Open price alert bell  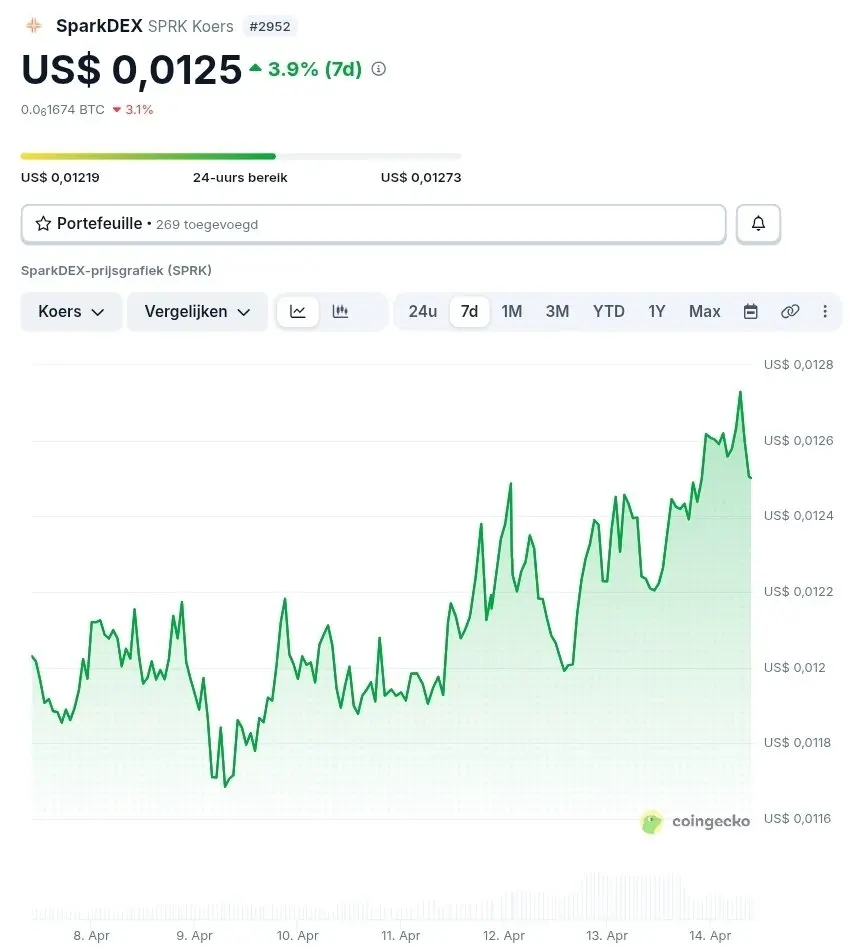tap(758, 224)
